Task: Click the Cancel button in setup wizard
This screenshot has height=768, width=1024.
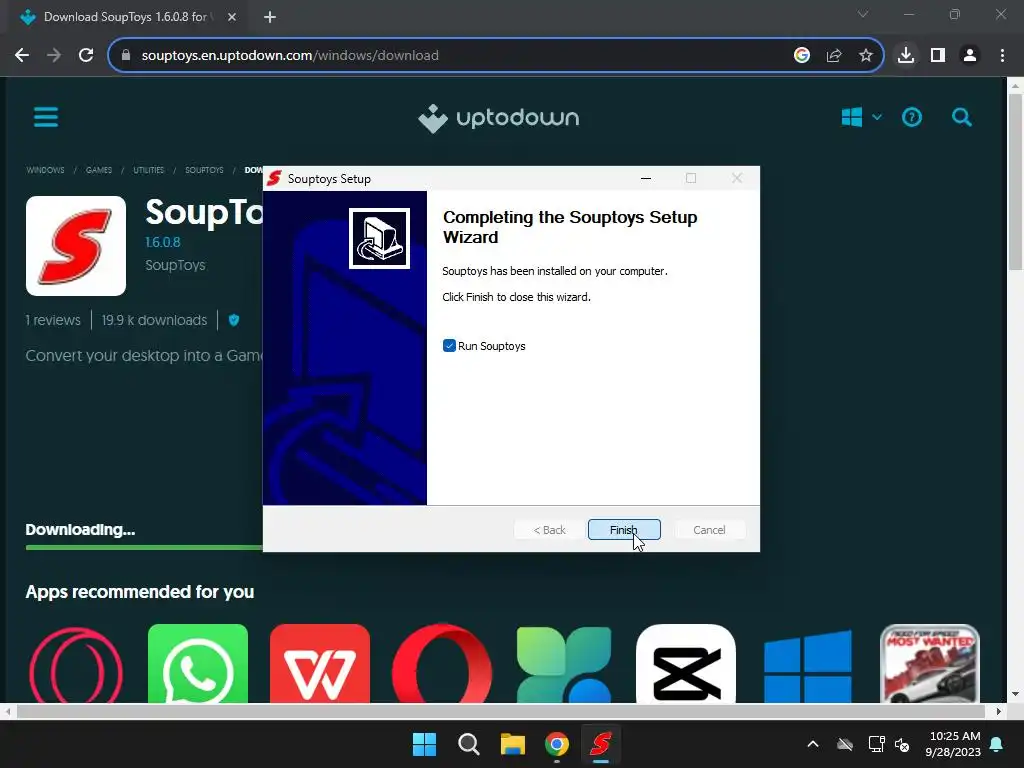Action: [x=709, y=530]
